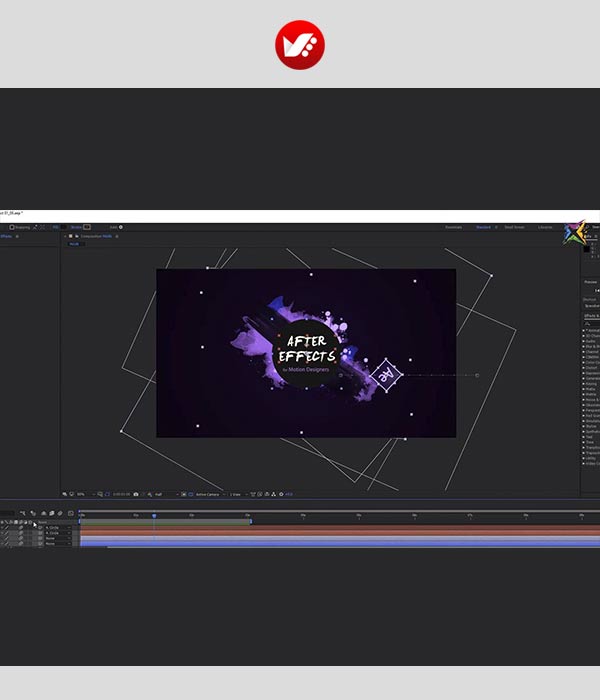Click the timeline layer search field

[7, 513]
